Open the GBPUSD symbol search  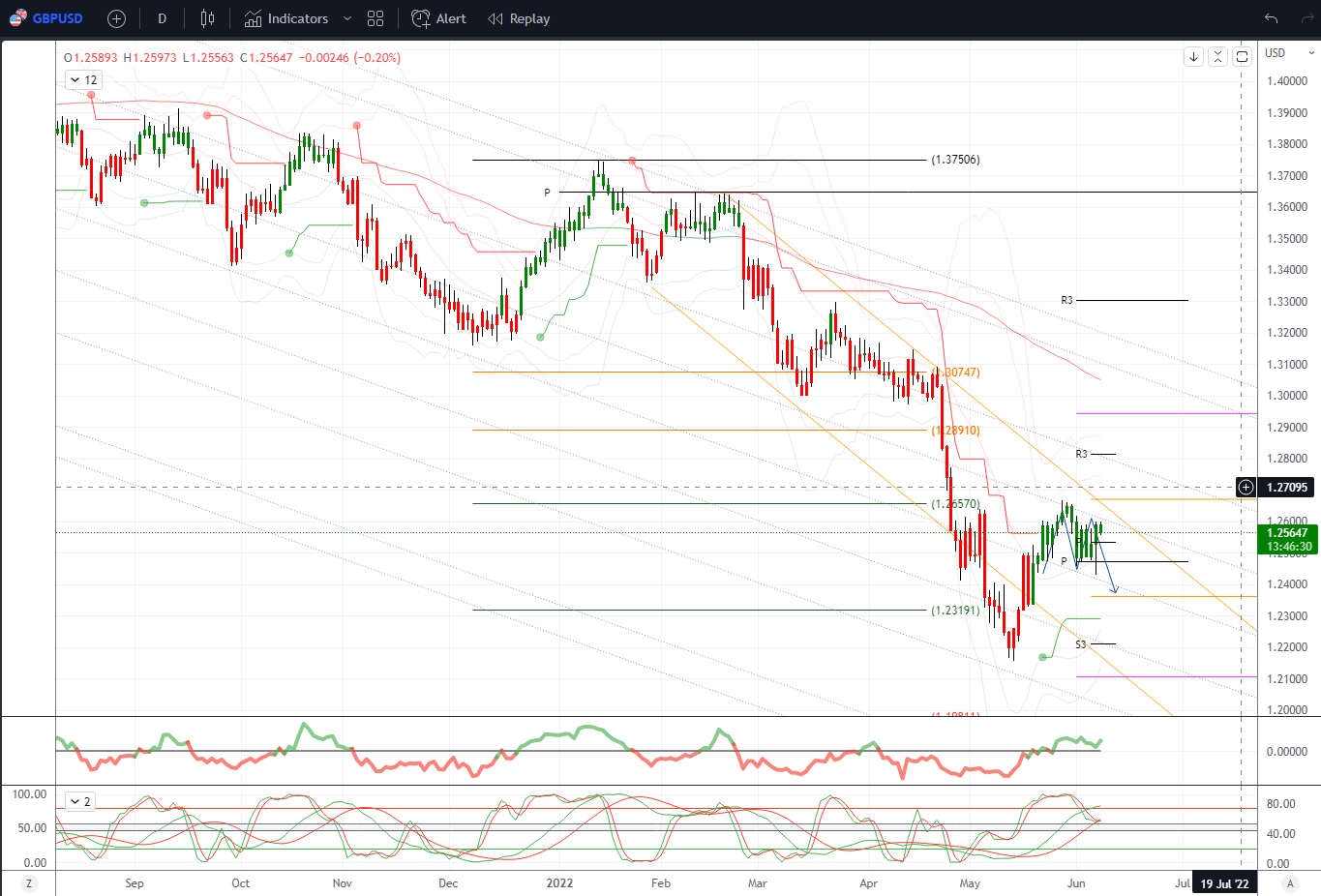click(x=46, y=18)
